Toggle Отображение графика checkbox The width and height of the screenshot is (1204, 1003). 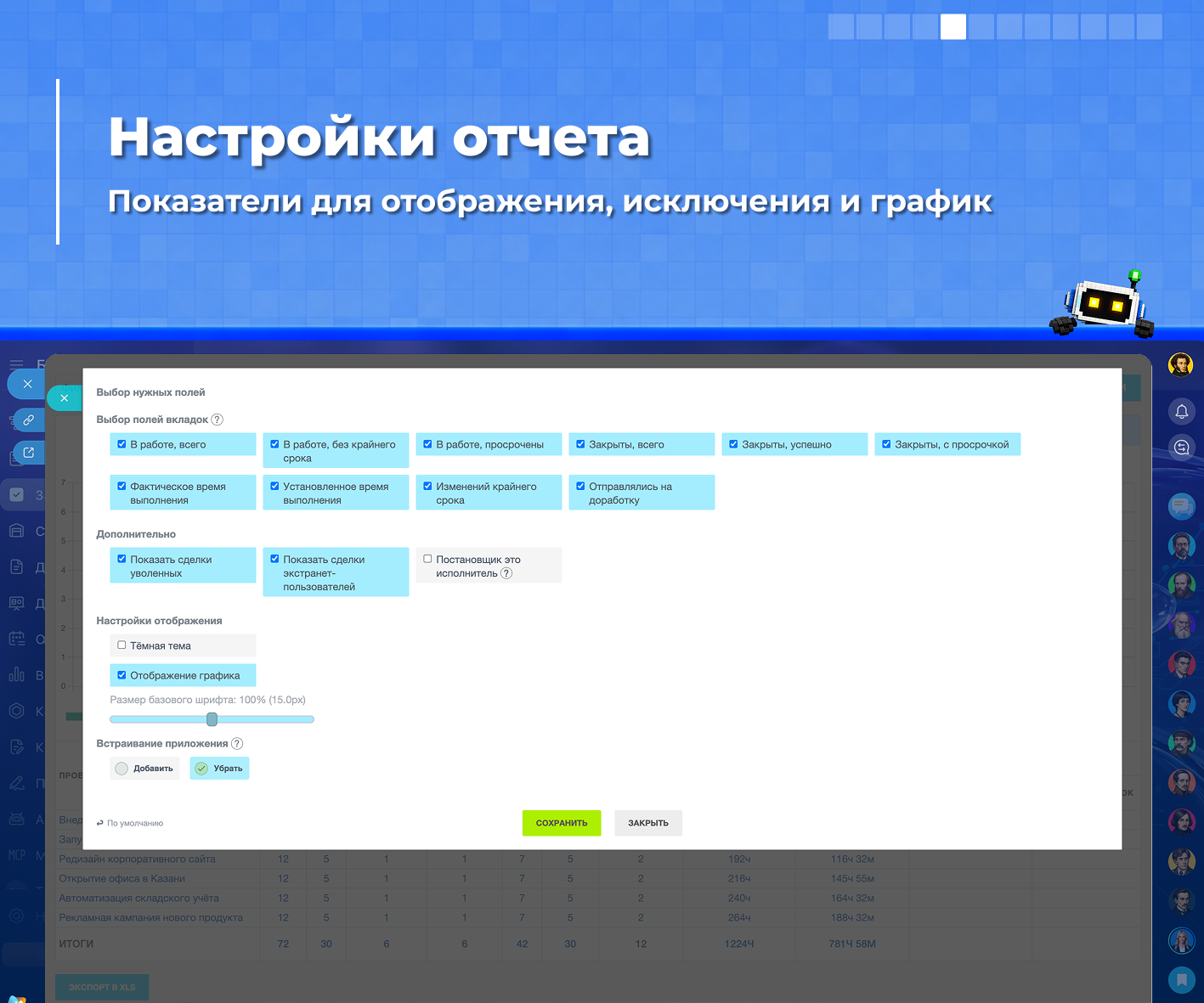click(122, 675)
